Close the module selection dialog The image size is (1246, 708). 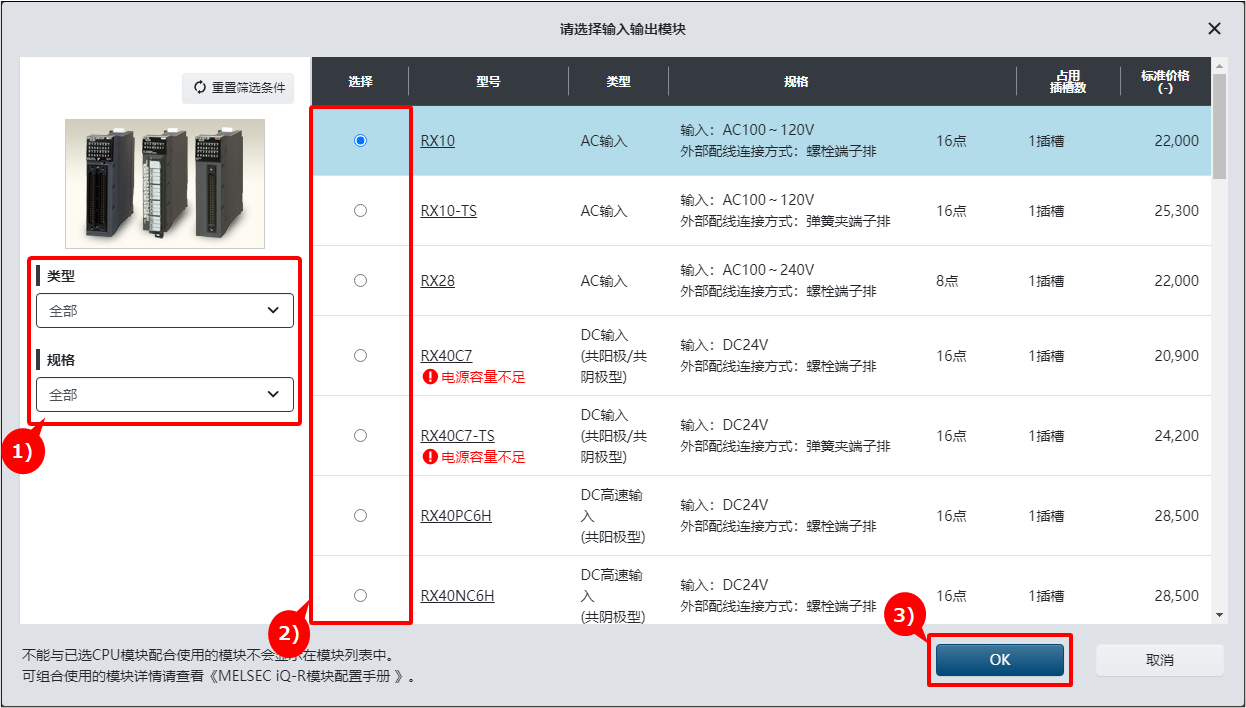pyautogui.click(x=1214, y=29)
